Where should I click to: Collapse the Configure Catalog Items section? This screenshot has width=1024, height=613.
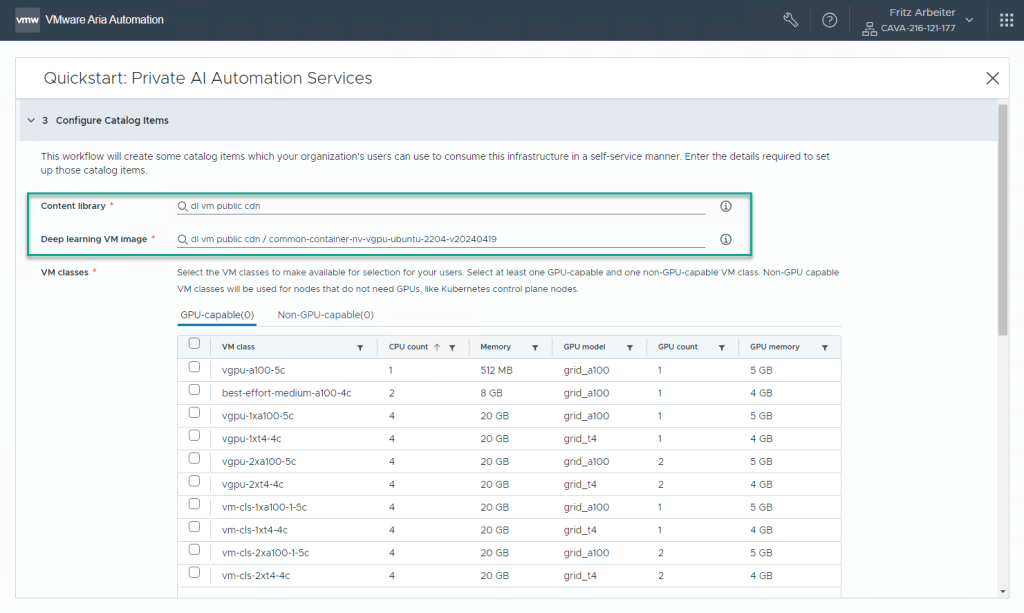31,121
